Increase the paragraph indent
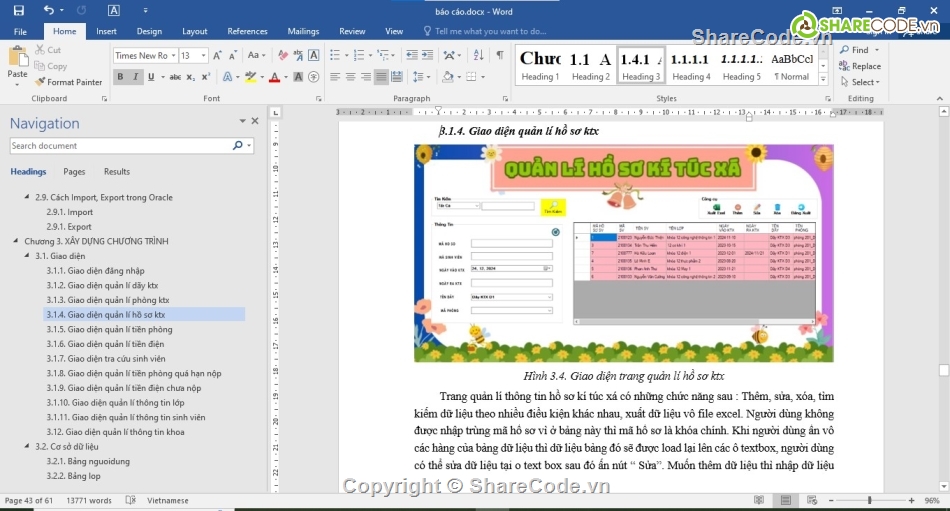The height and width of the screenshot is (511, 950). tap(427, 56)
